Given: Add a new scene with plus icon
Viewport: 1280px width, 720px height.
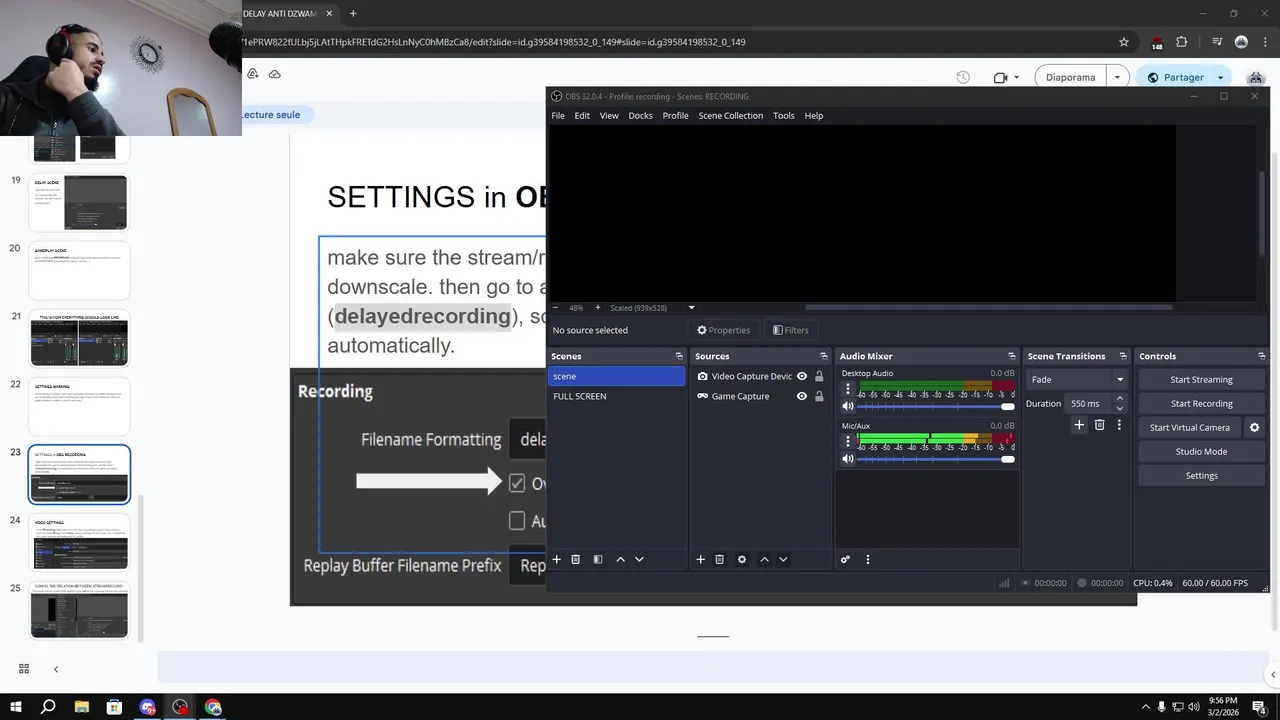Looking at the screenshot, I should (557, 560).
